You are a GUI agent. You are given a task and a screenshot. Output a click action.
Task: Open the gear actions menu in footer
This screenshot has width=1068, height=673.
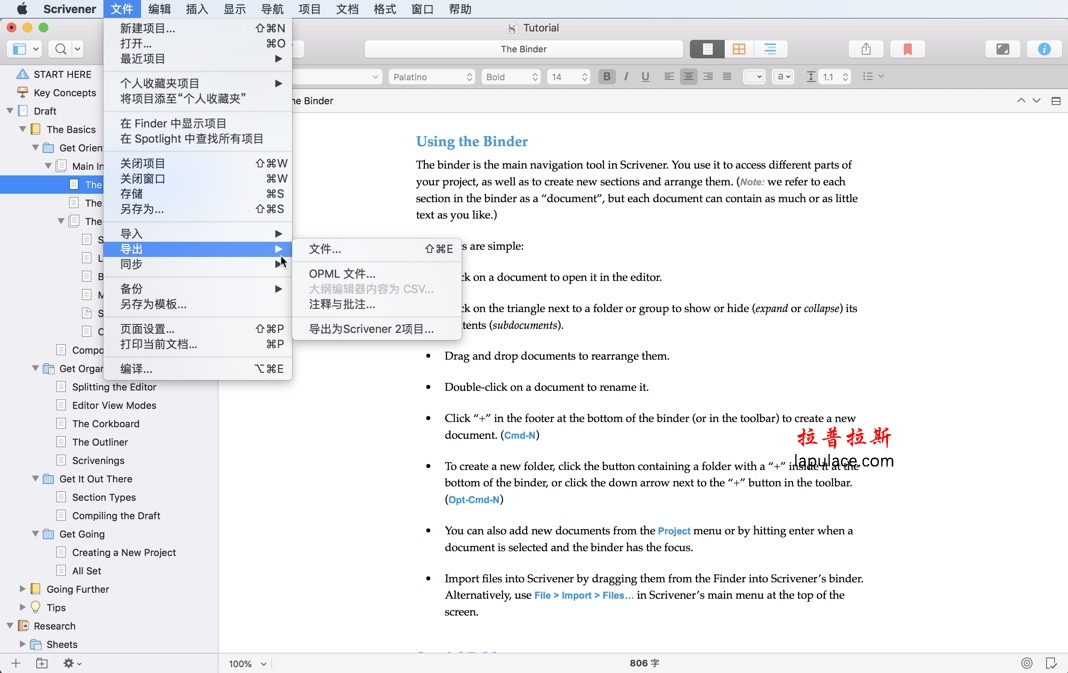pyautogui.click(x=72, y=663)
